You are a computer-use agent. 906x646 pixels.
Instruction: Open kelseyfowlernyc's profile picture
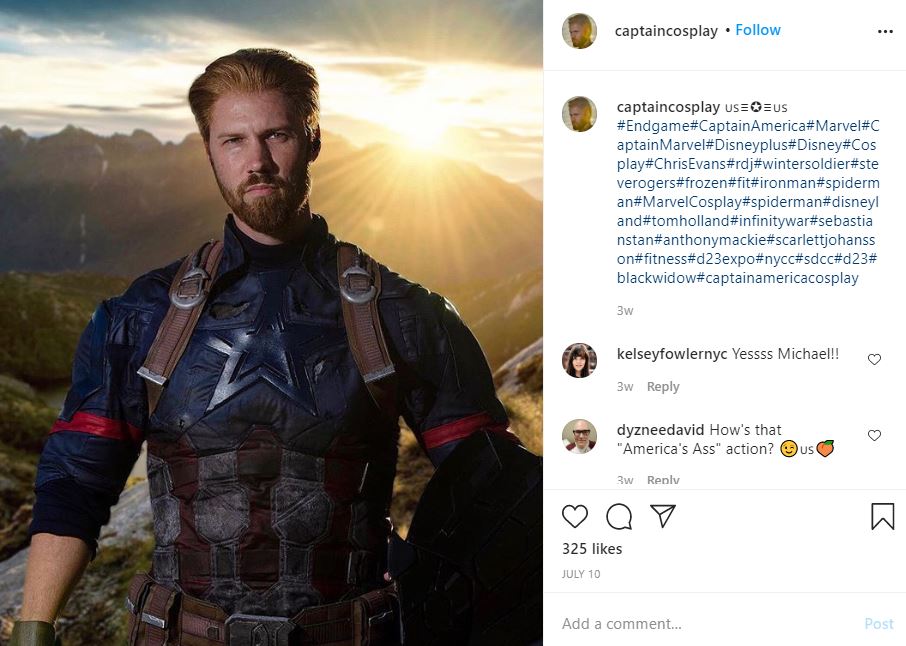[x=579, y=360]
